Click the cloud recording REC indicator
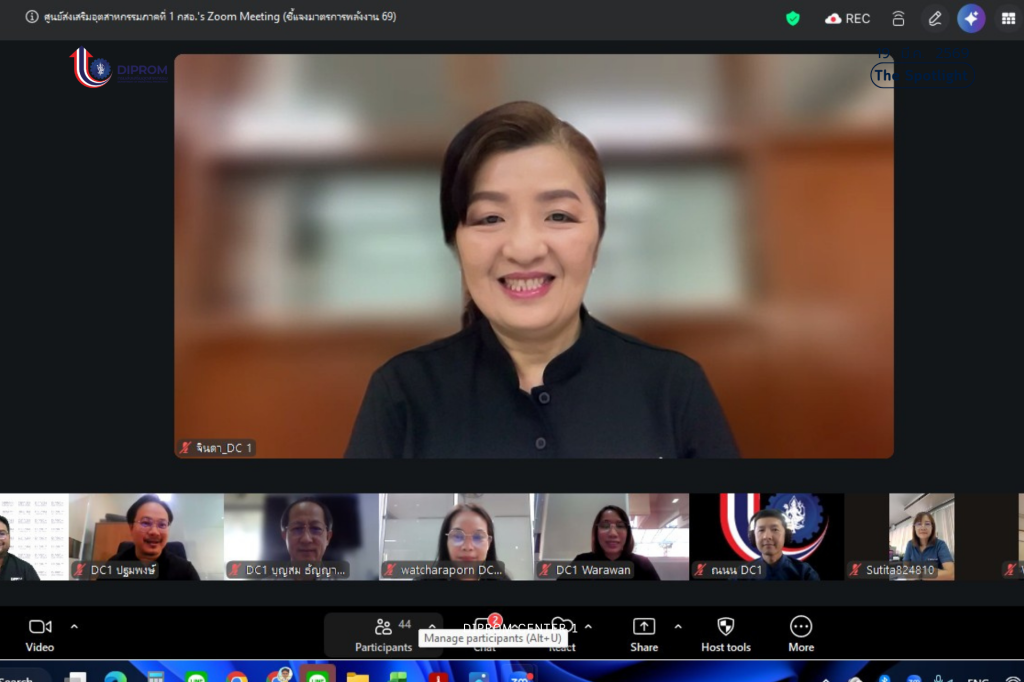Image resolution: width=1024 pixels, height=682 pixels. coord(848,18)
